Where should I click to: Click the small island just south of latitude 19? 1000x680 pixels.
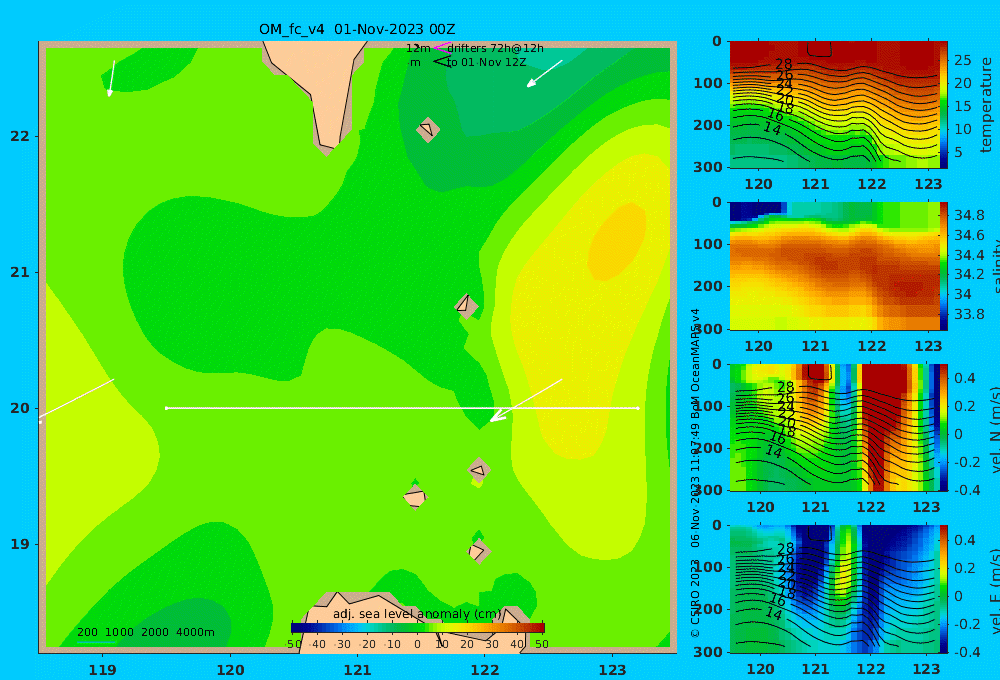pos(478,551)
